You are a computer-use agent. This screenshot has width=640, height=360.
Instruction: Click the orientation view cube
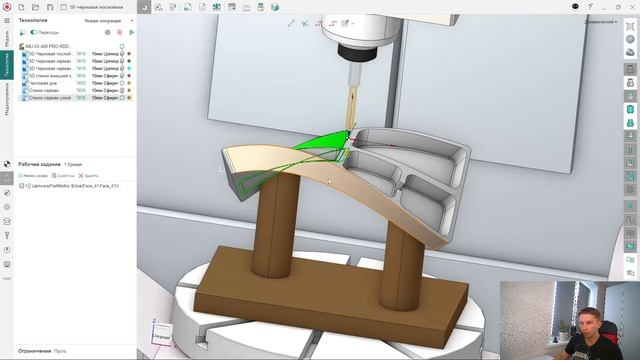(162, 333)
